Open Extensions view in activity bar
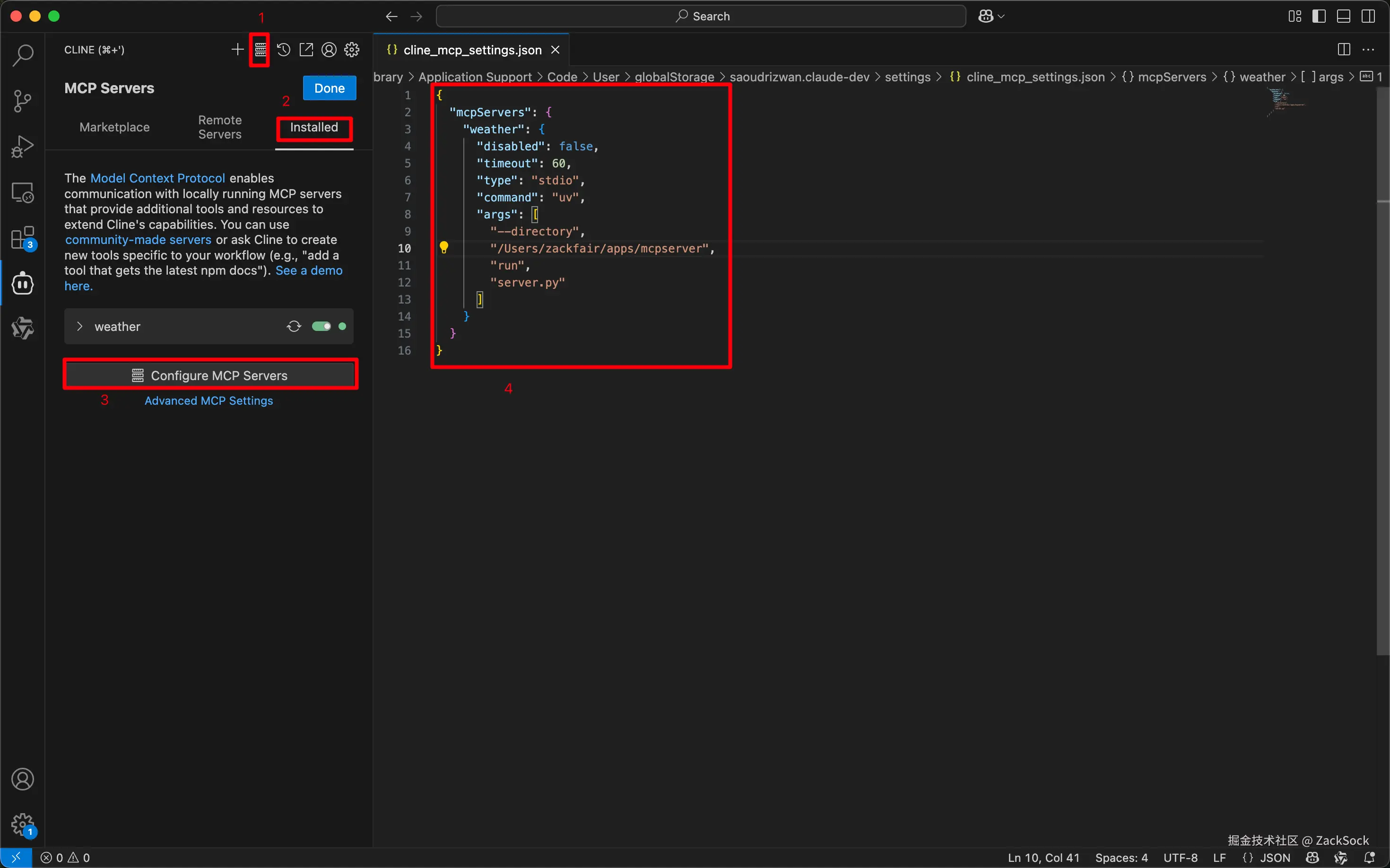 coord(22,238)
